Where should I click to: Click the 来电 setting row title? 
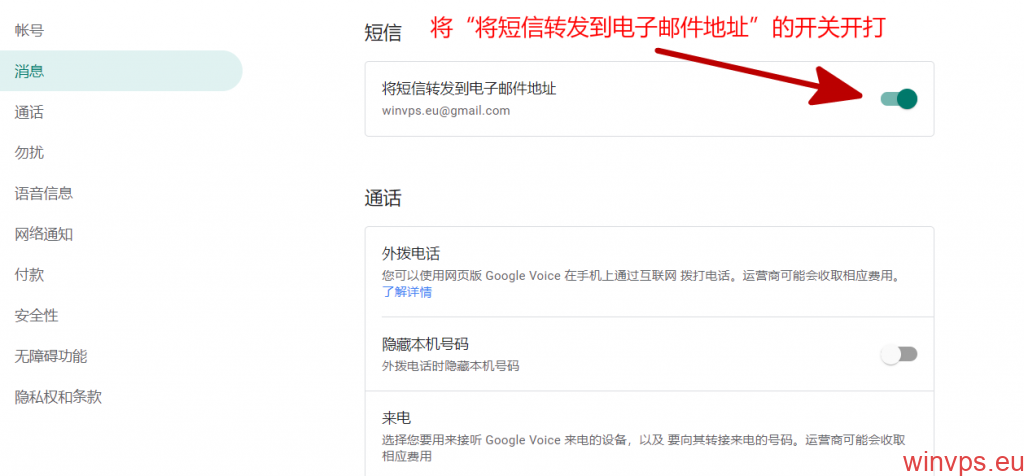point(397,417)
